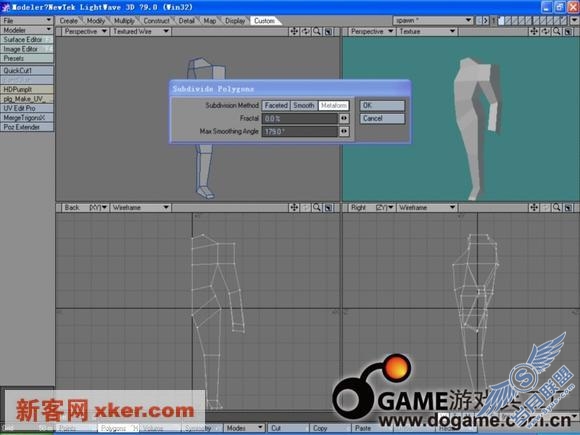The height and width of the screenshot is (435, 580).
Task: Select Faceted subdivision method
Action: point(276,105)
